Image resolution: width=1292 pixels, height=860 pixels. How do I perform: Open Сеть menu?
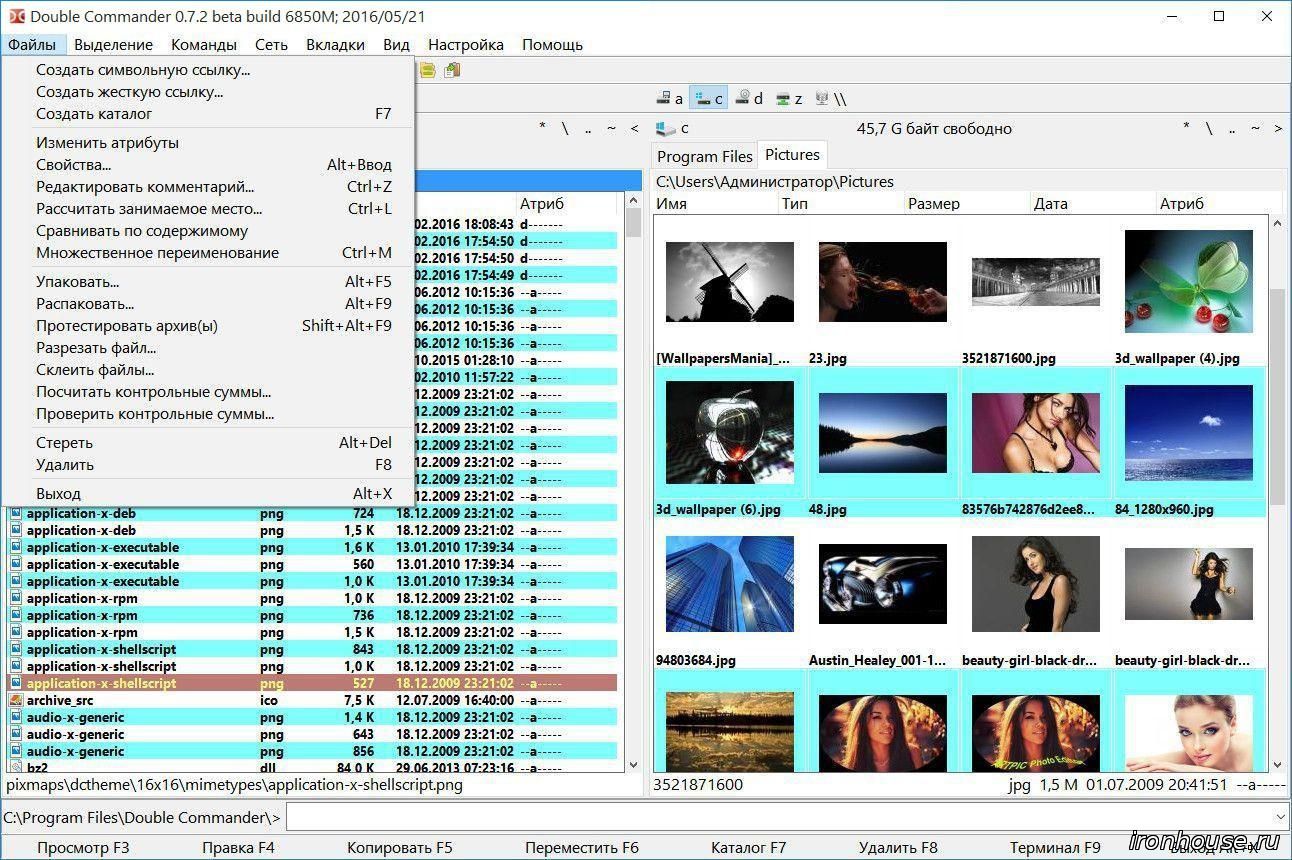point(271,44)
